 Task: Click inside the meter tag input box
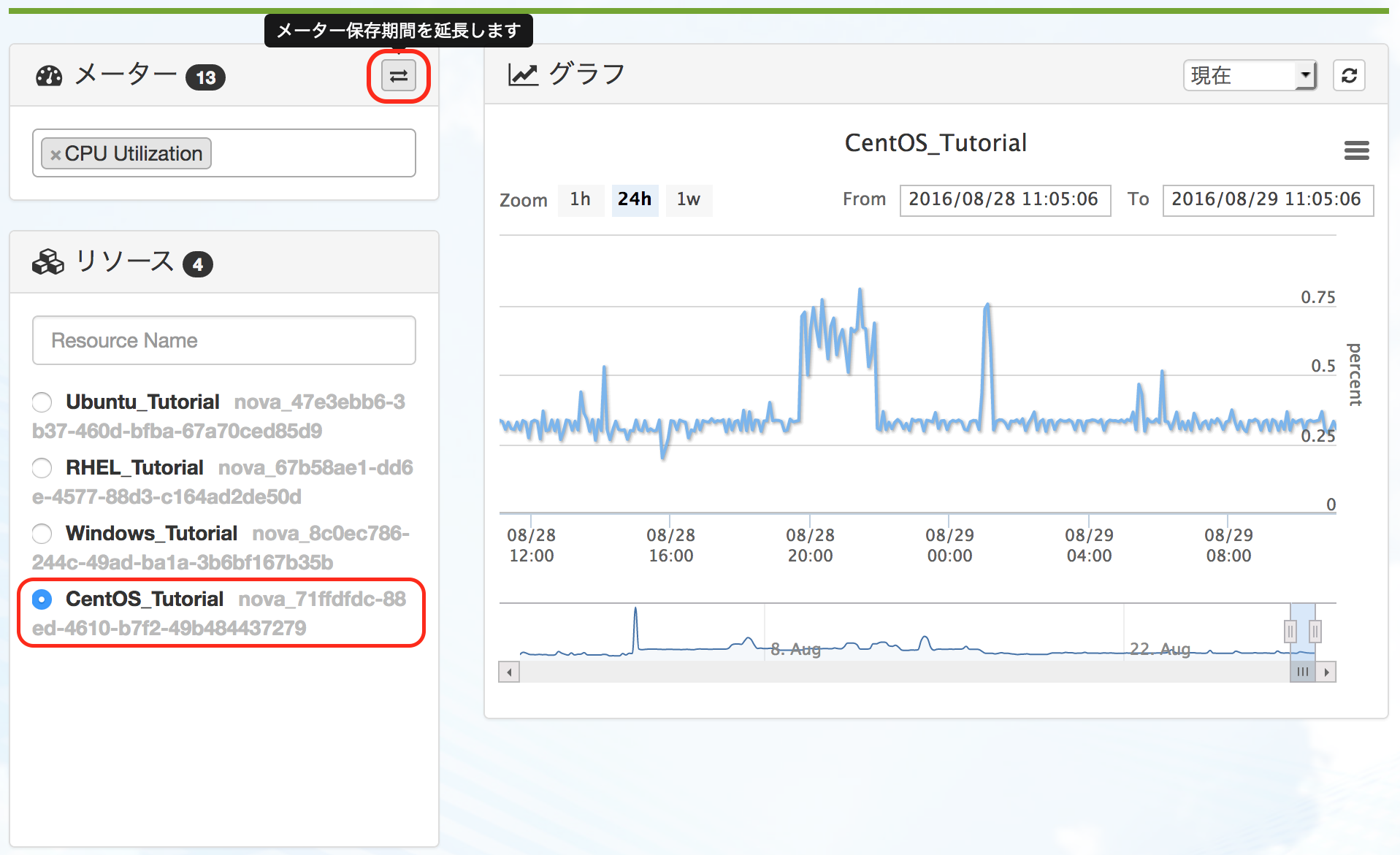[x=224, y=153]
